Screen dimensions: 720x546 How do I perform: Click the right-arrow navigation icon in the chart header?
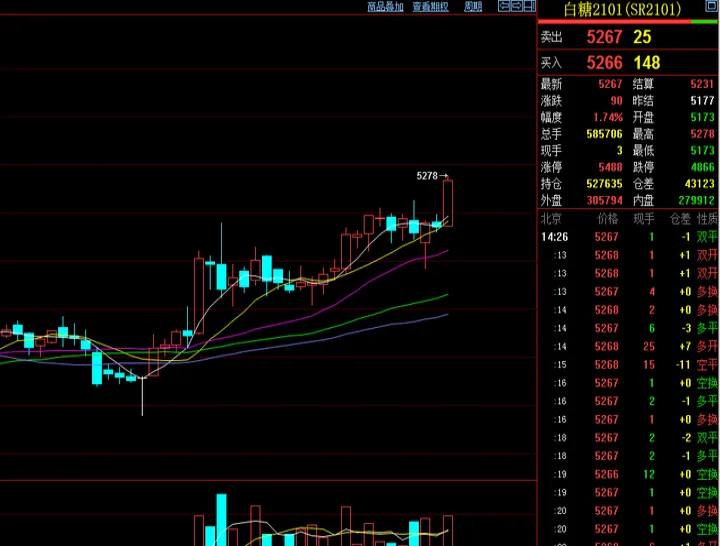tap(516, 6)
